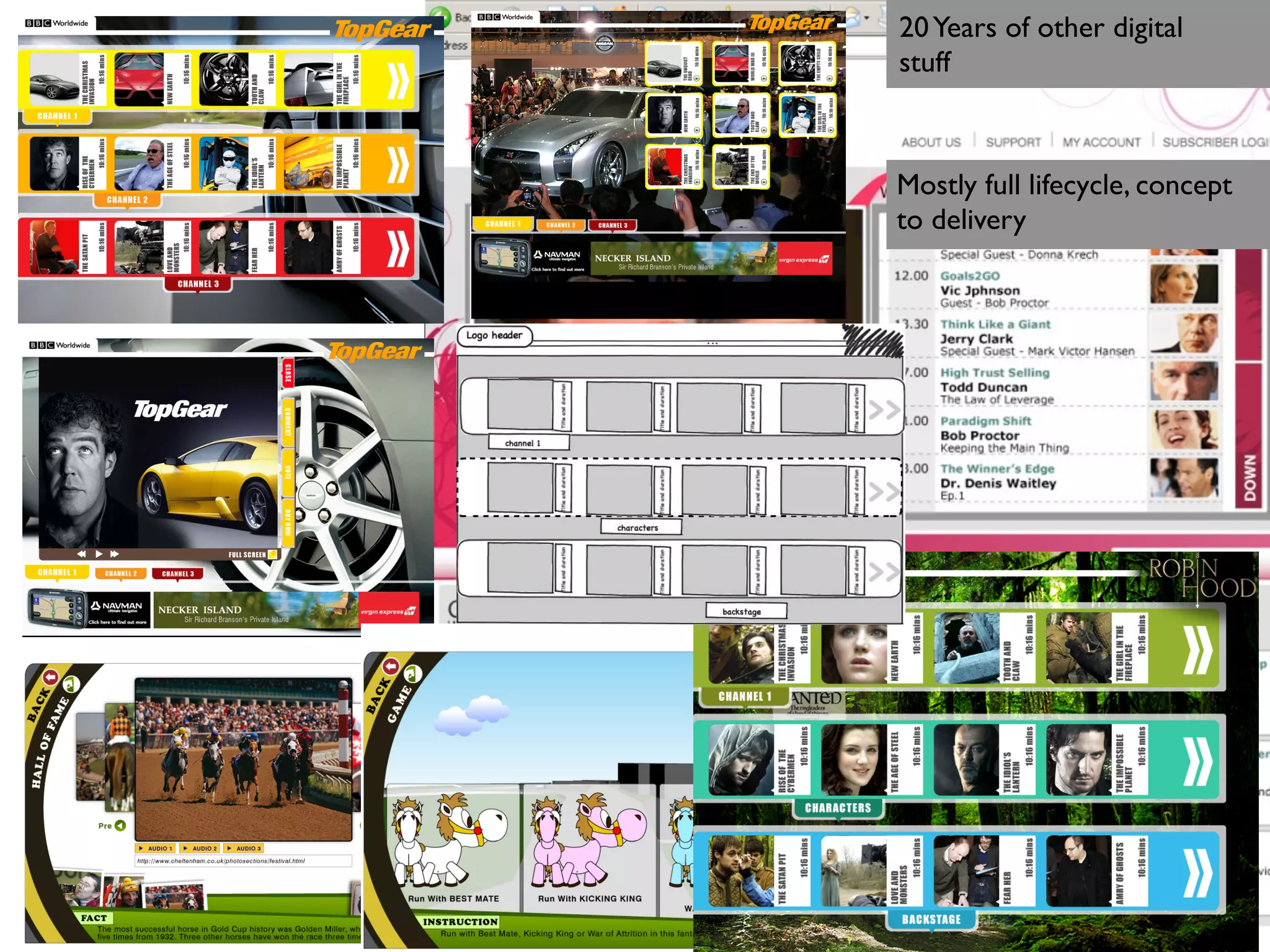Open the Vote side tab
The height and width of the screenshot is (952, 1270).
(x=288, y=474)
